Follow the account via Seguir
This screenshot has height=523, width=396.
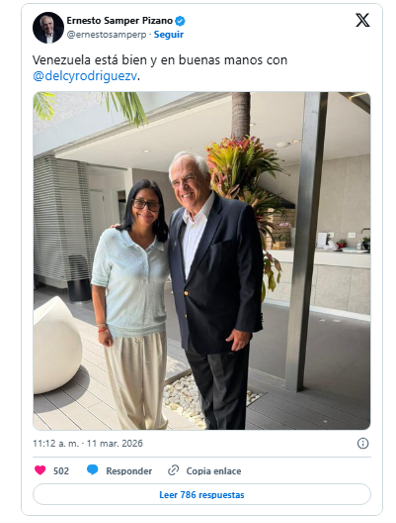click(168, 35)
